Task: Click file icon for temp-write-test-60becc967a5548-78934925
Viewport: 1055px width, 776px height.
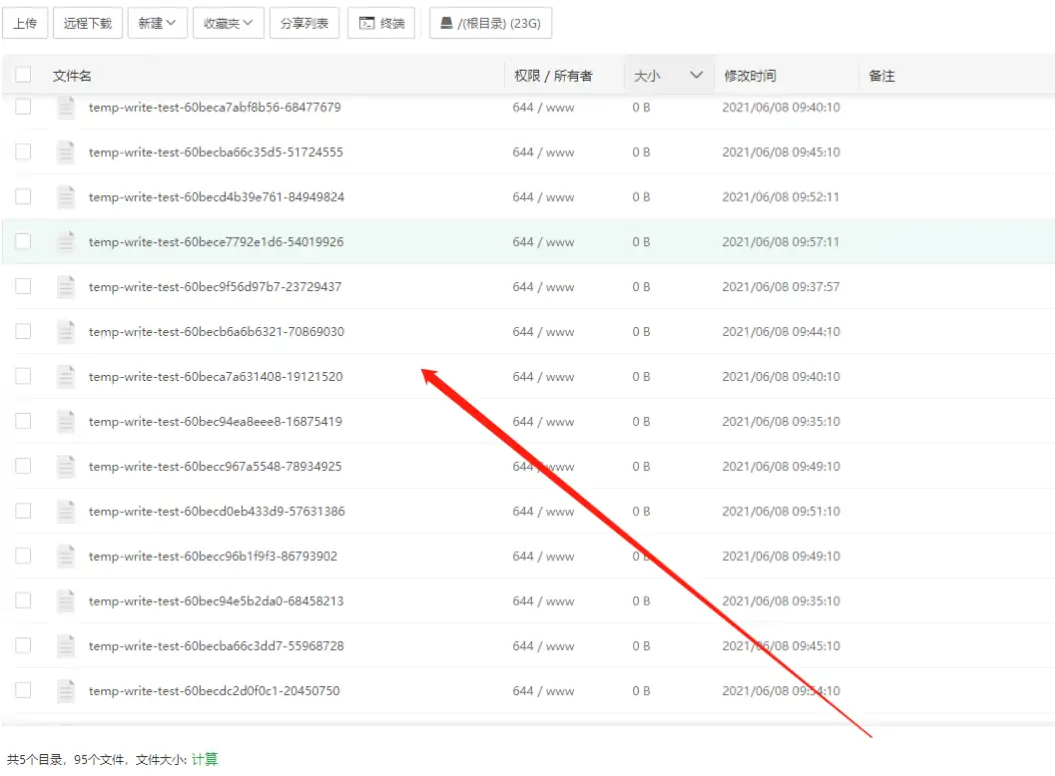Action: pyautogui.click(x=66, y=466)
